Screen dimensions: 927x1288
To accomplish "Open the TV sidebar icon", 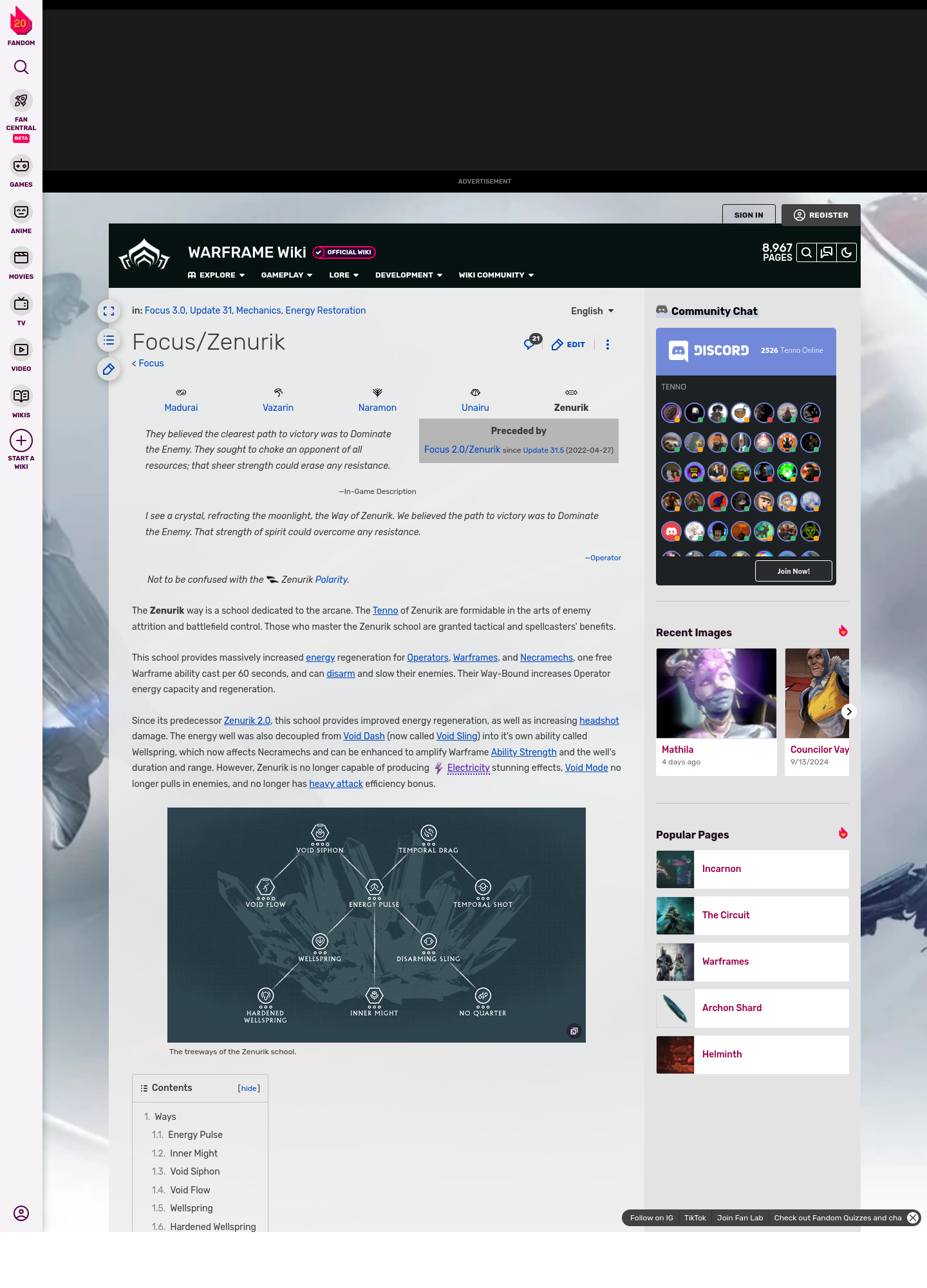I will coord(21,304).
